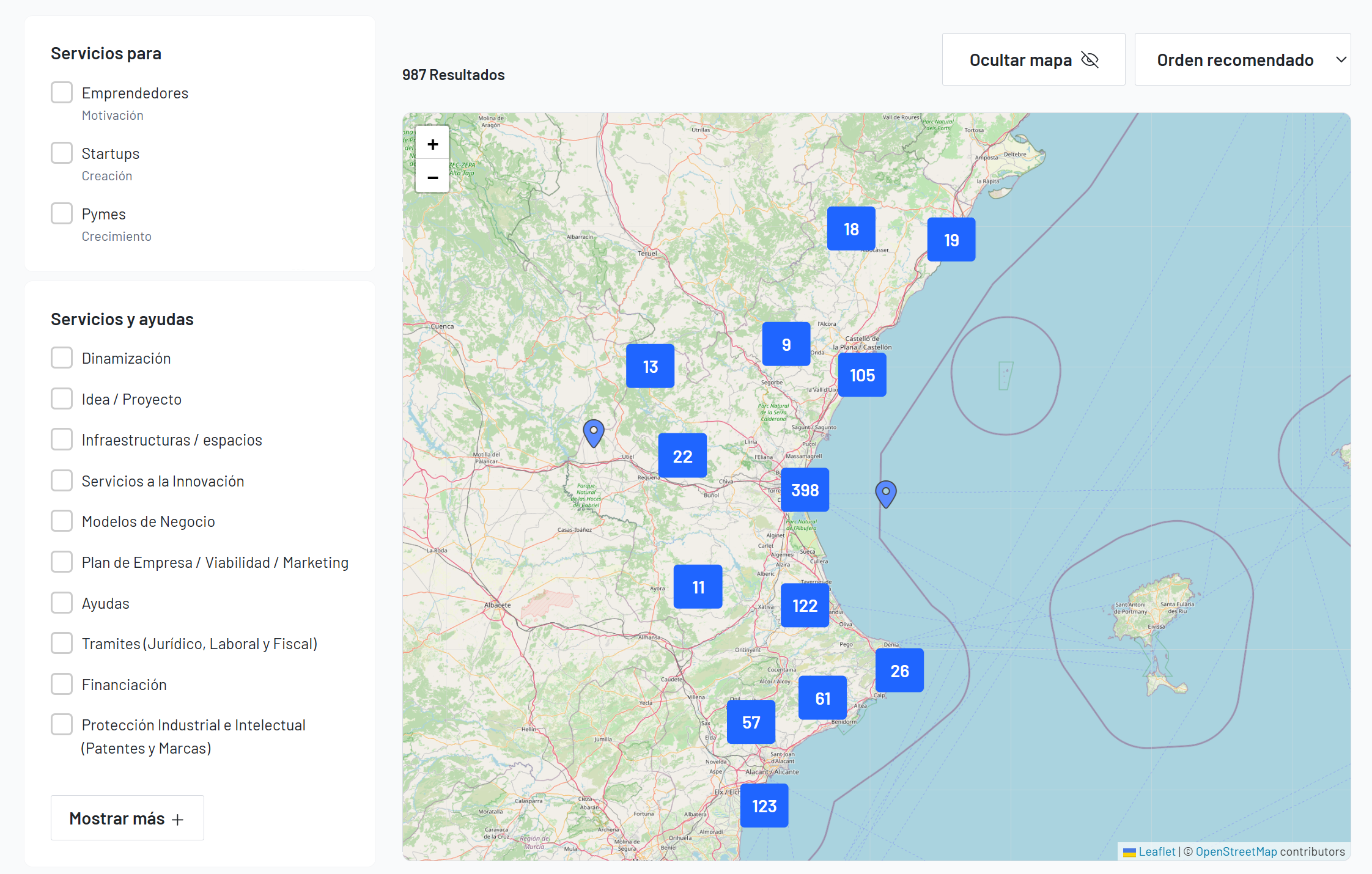Toggle the Ayudas filter checkbox
Screen dimensions: 1372x874
[x=62, y=603]
